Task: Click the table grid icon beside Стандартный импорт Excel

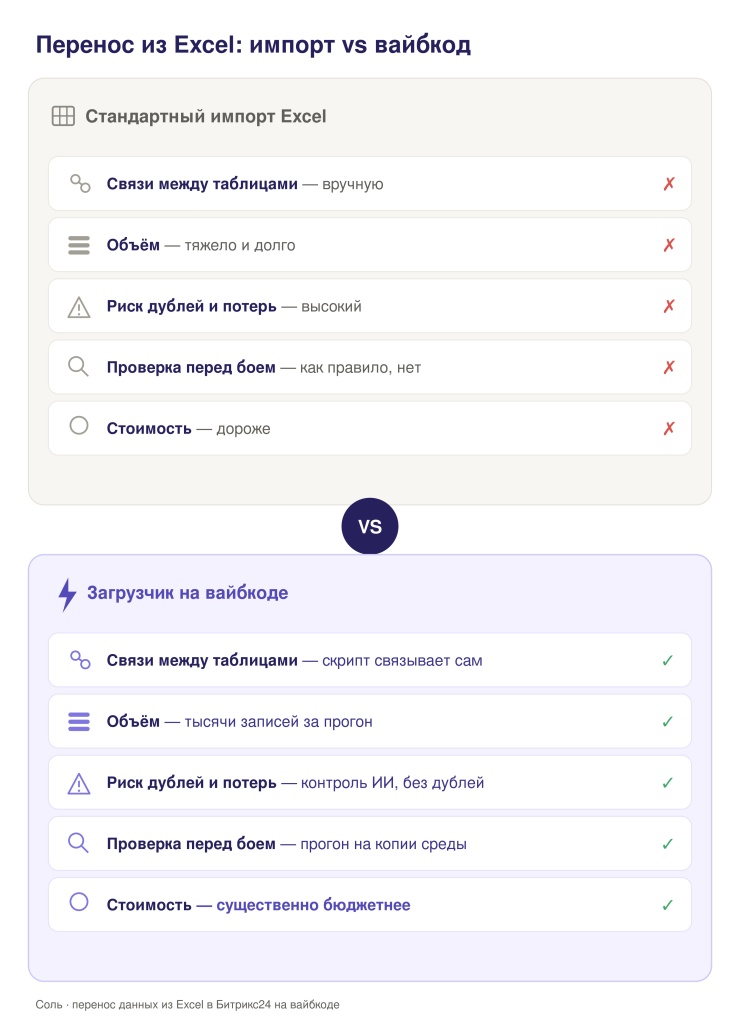Action: click(x=63, y=116)
